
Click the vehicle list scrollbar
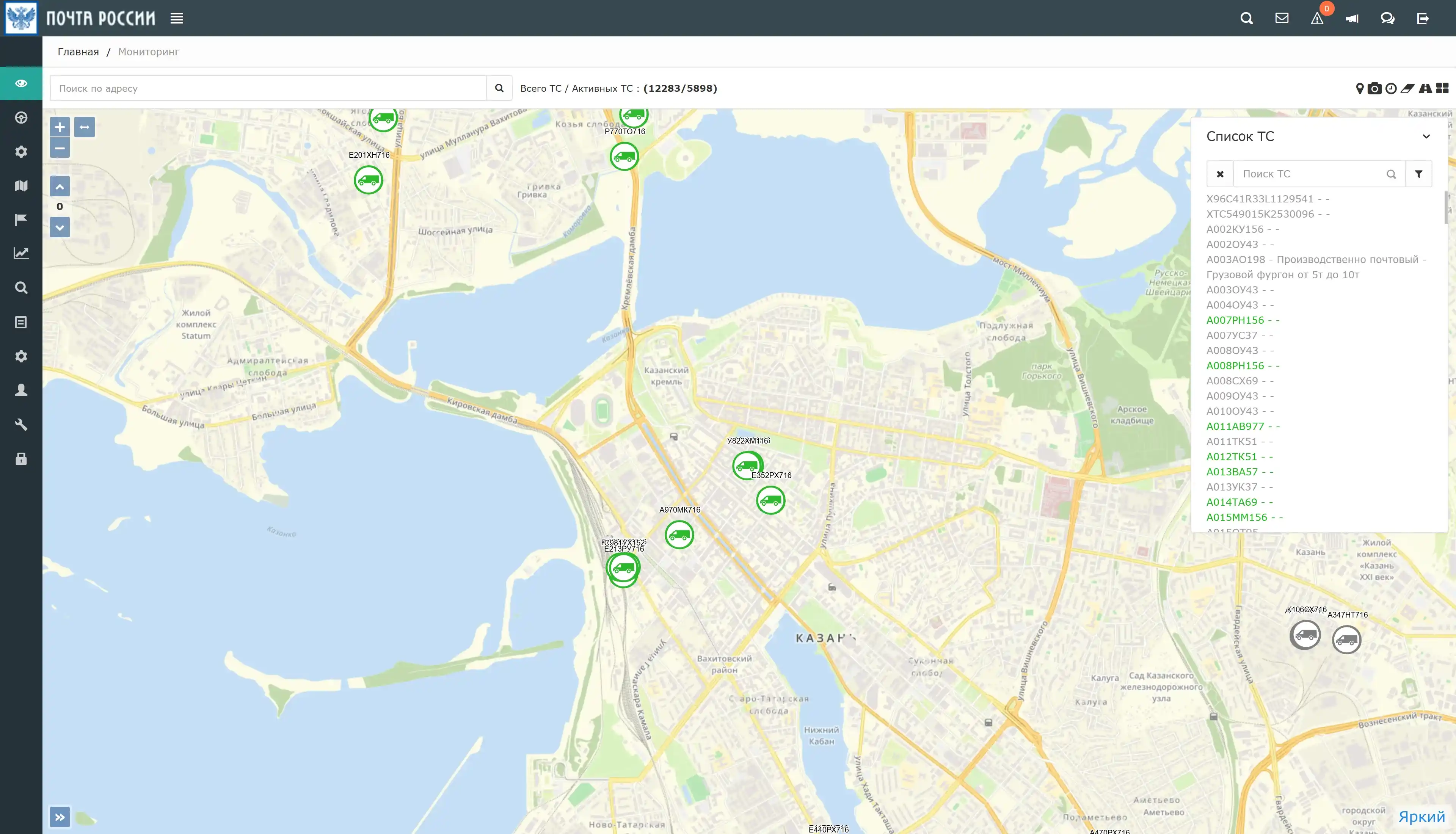1446,207
